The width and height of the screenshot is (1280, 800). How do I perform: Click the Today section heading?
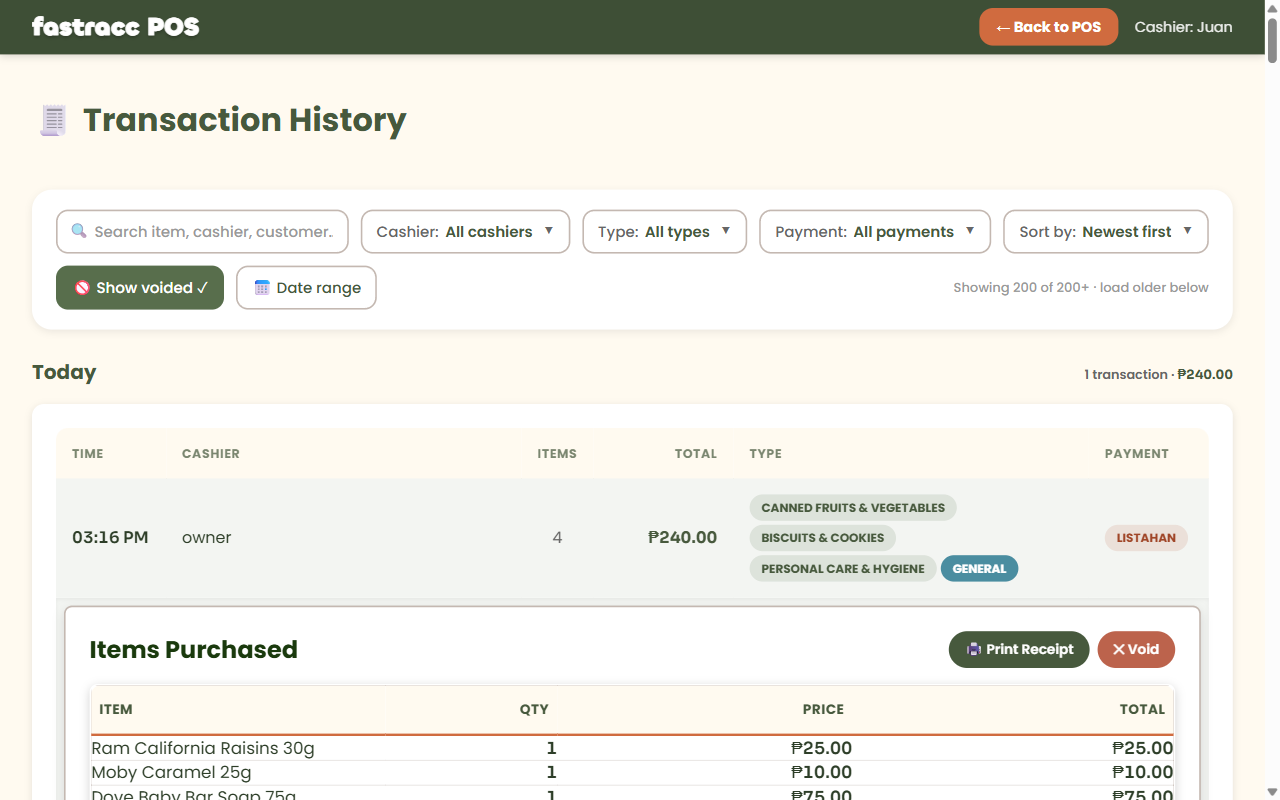pos(64,372)
